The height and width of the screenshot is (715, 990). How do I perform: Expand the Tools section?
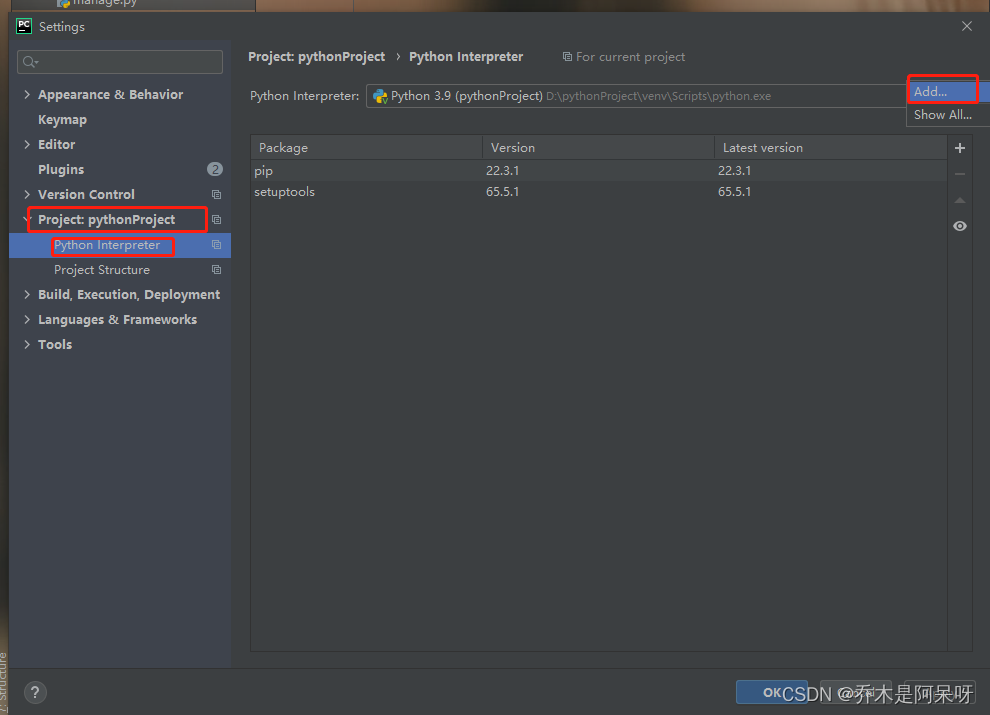27,344
